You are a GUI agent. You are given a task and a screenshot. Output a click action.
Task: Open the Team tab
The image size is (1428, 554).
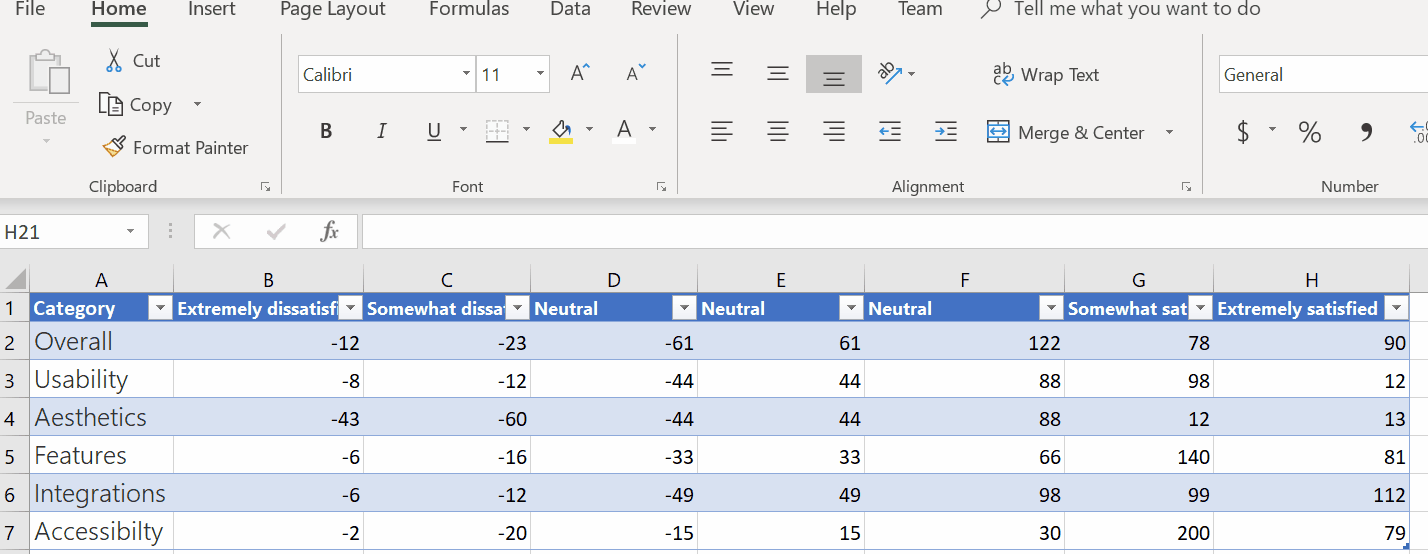tap(920, 9)
